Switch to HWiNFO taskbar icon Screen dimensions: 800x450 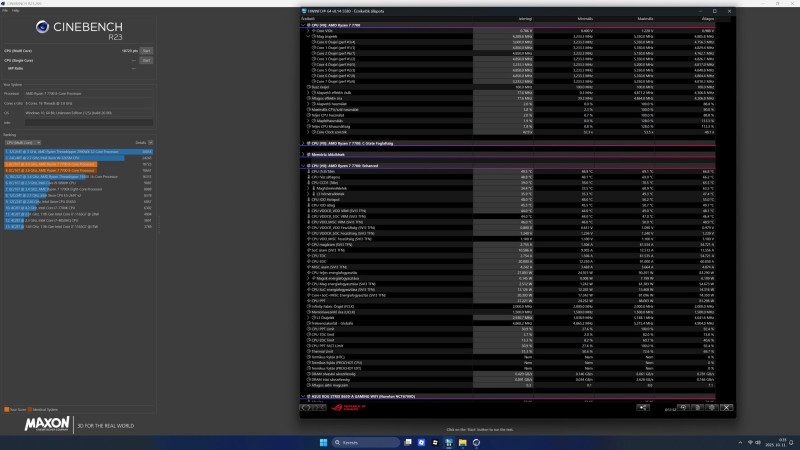click(x=449, y=442)
